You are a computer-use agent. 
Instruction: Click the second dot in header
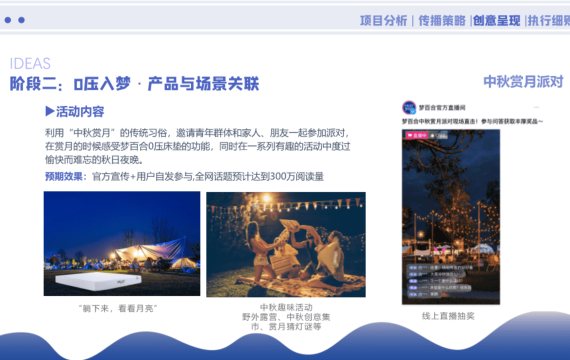(21, 20)
